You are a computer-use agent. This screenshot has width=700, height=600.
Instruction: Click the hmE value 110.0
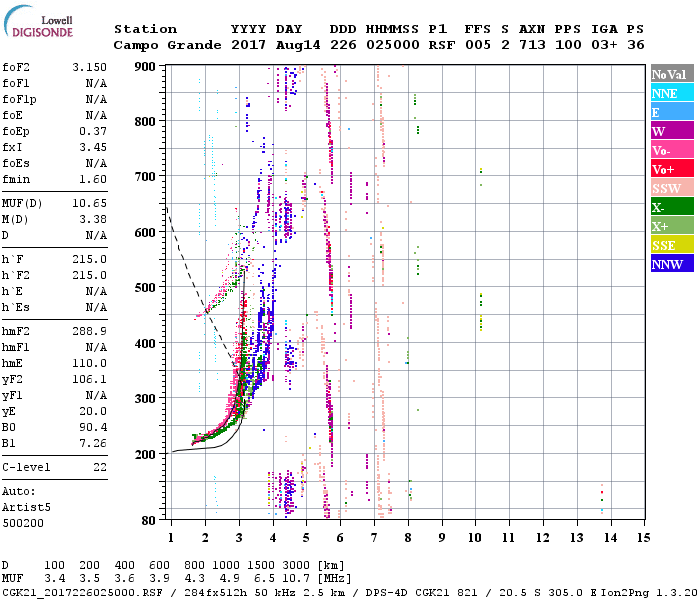(x=89, y=363)
